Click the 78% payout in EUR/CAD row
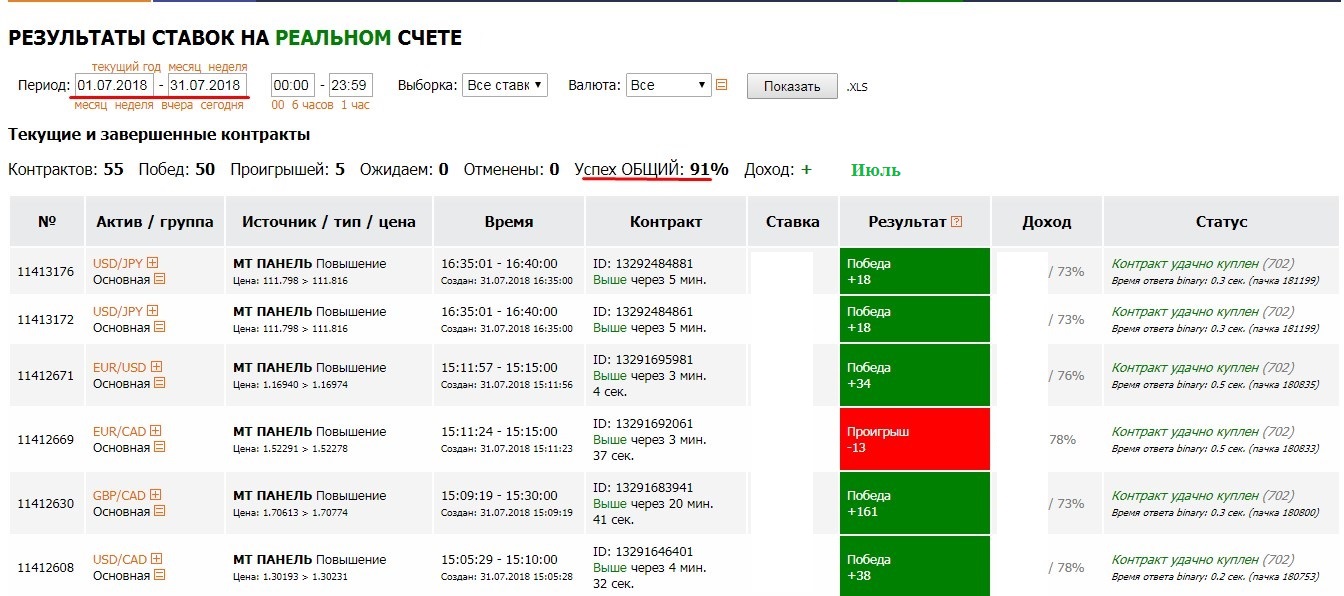This screenshot has width=1344, height=596. (1062, 439)
